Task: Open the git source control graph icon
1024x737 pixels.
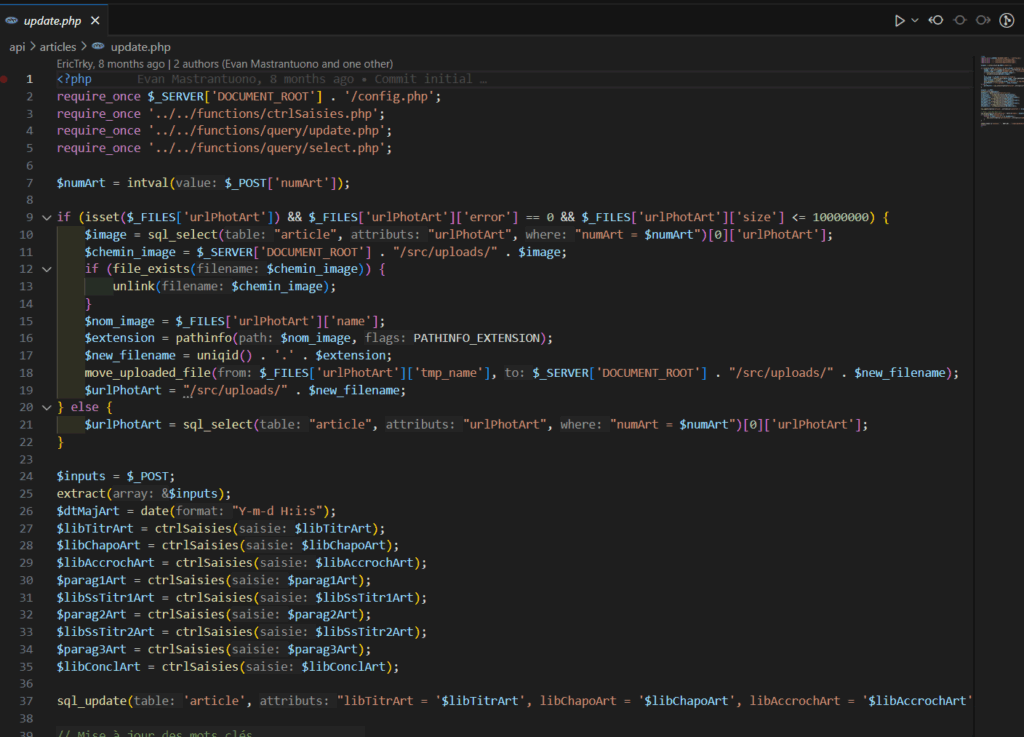Action: [x=1007, y=20]
